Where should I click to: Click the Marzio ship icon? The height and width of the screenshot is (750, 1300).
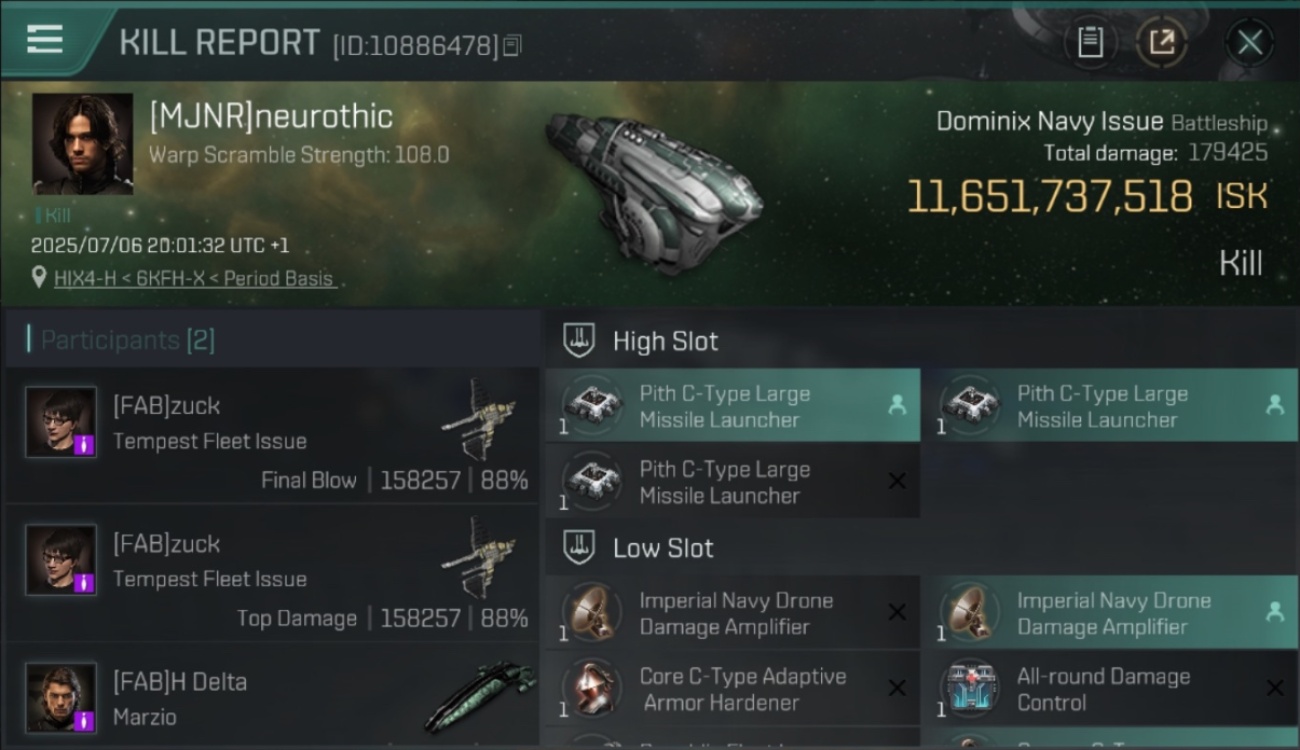pyautogui.click(x=479, y=695)
